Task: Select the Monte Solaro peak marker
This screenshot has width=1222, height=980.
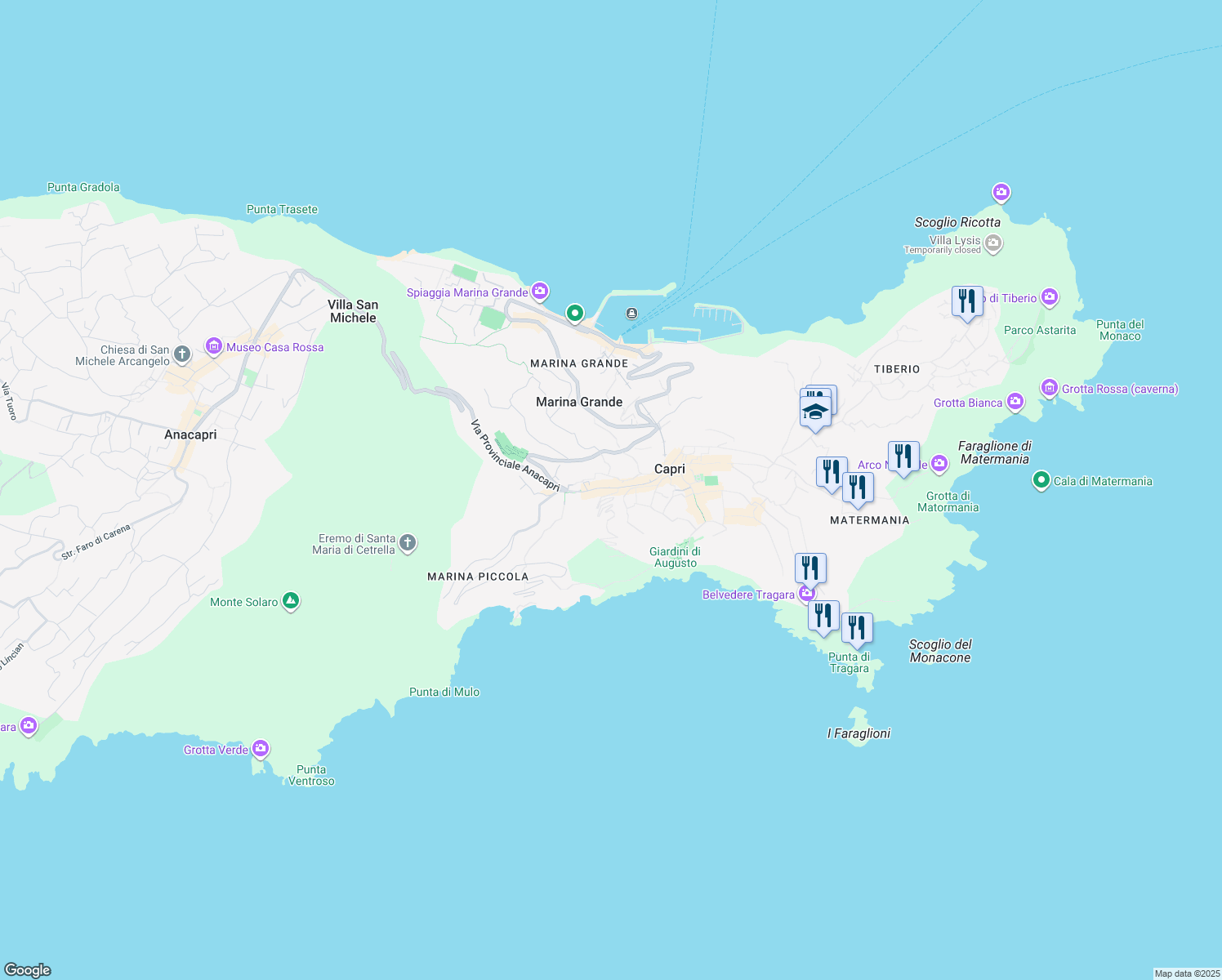Action: pos(290,601)
